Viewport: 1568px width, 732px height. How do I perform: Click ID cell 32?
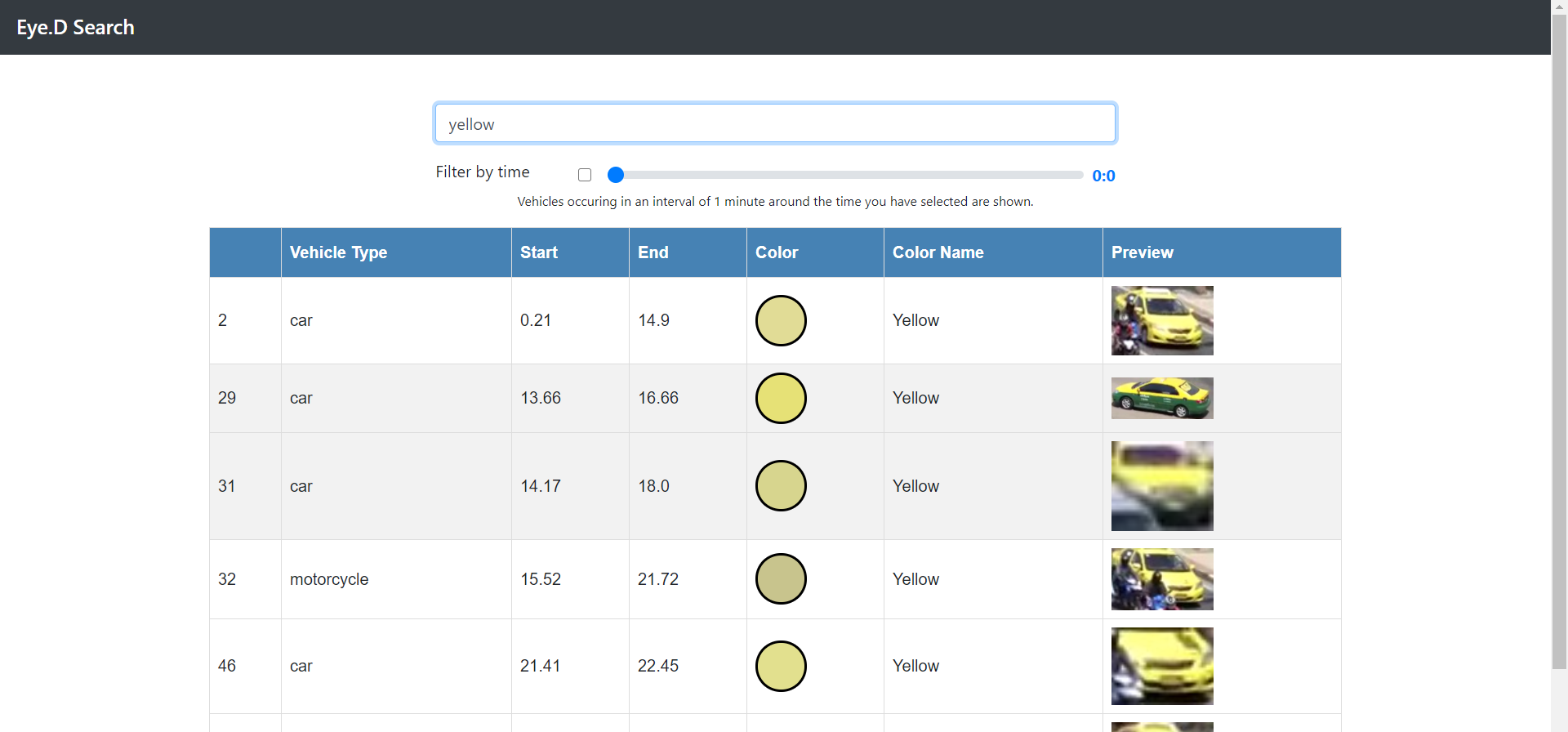245,579
